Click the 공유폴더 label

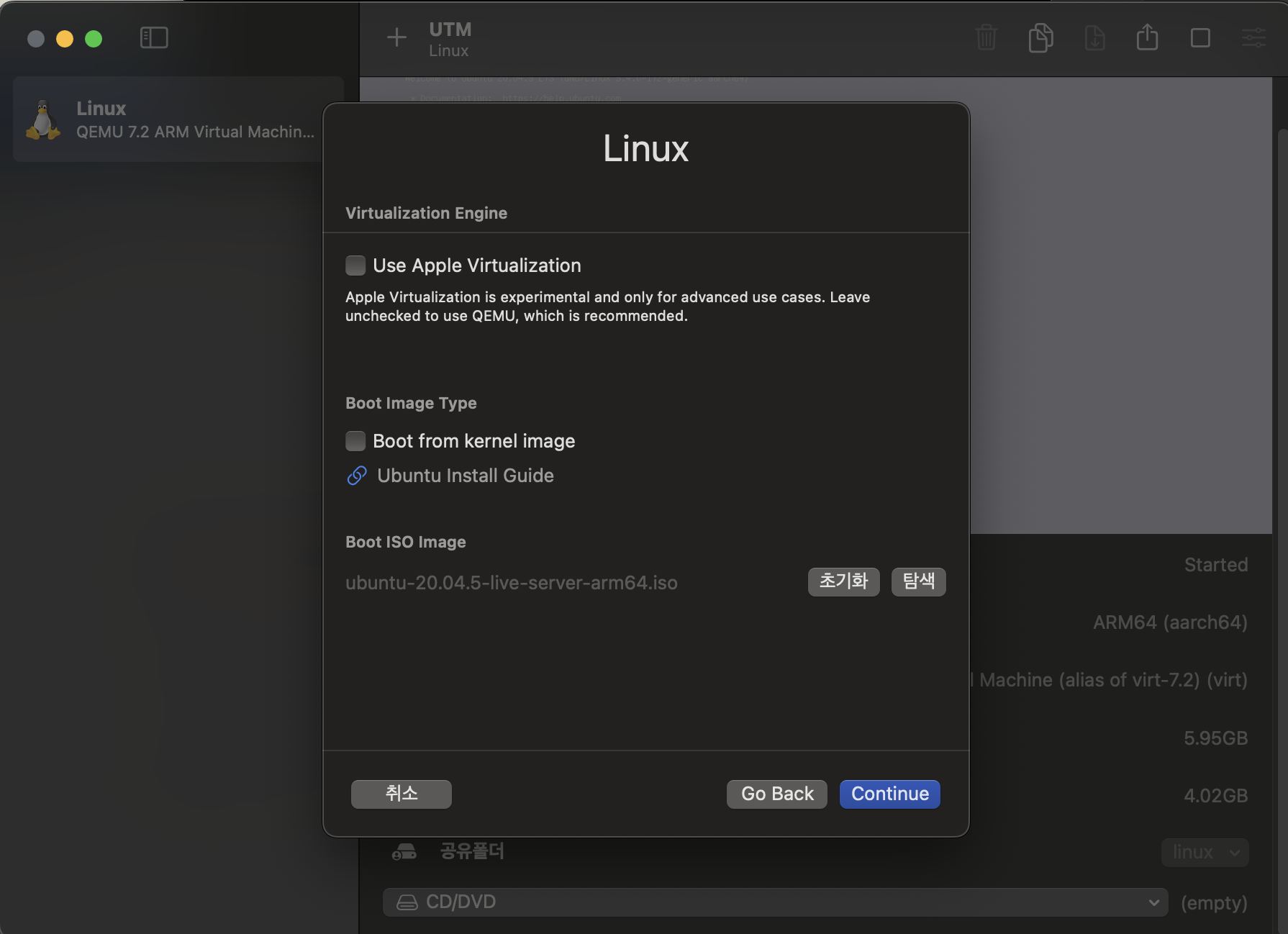click(x=472, y=852)
